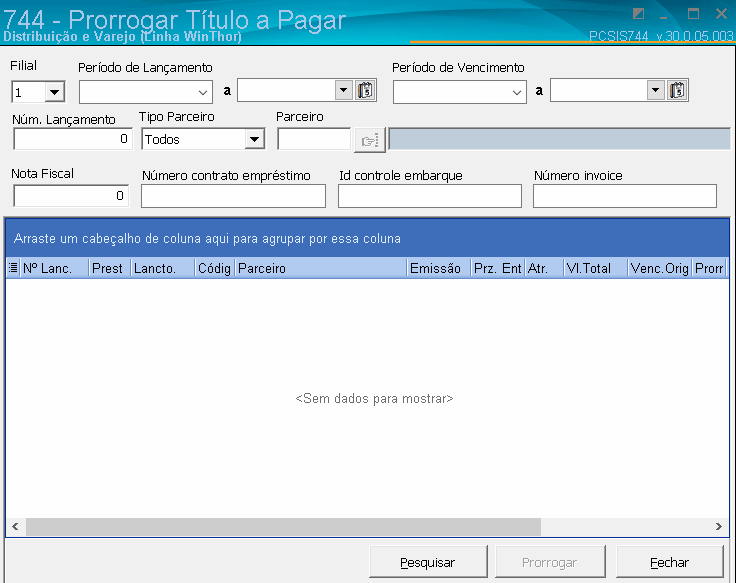
Task: Focus Período de Vencimento end date field
Action: (x=599, y=90)
